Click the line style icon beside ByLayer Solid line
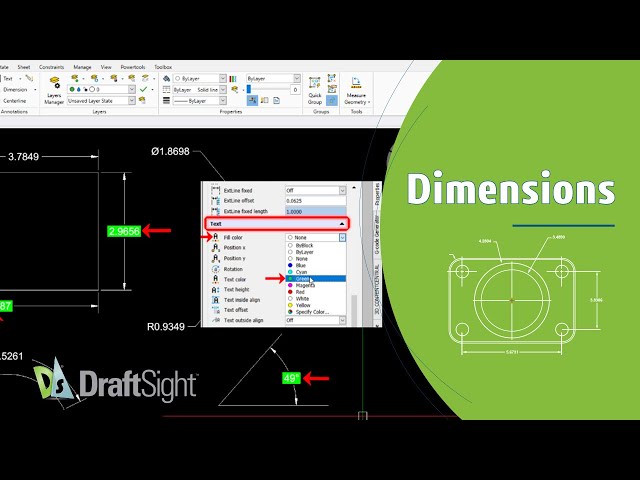 point(167,89)
